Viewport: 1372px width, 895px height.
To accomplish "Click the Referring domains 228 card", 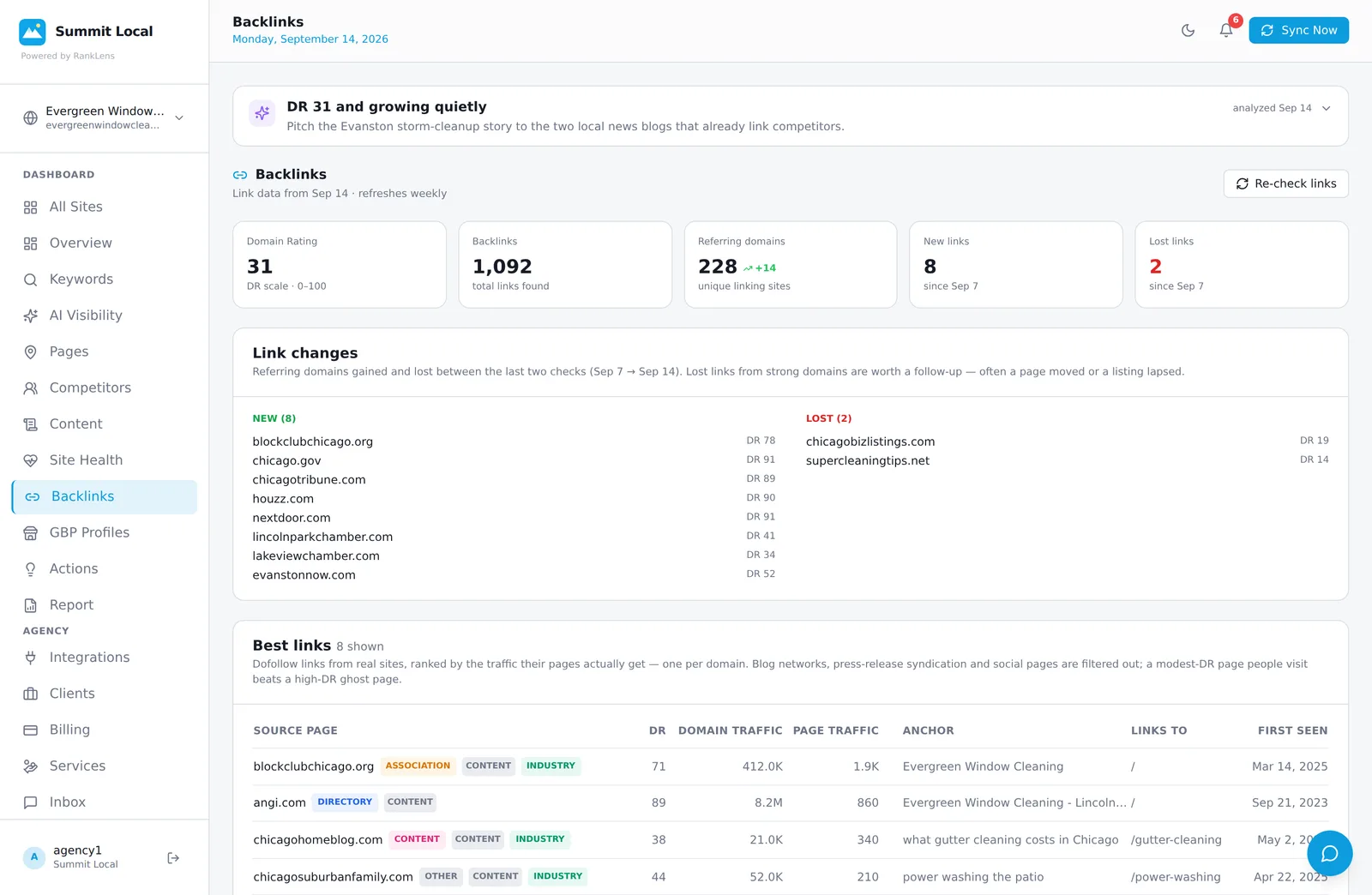I will [x=791, y=265].
